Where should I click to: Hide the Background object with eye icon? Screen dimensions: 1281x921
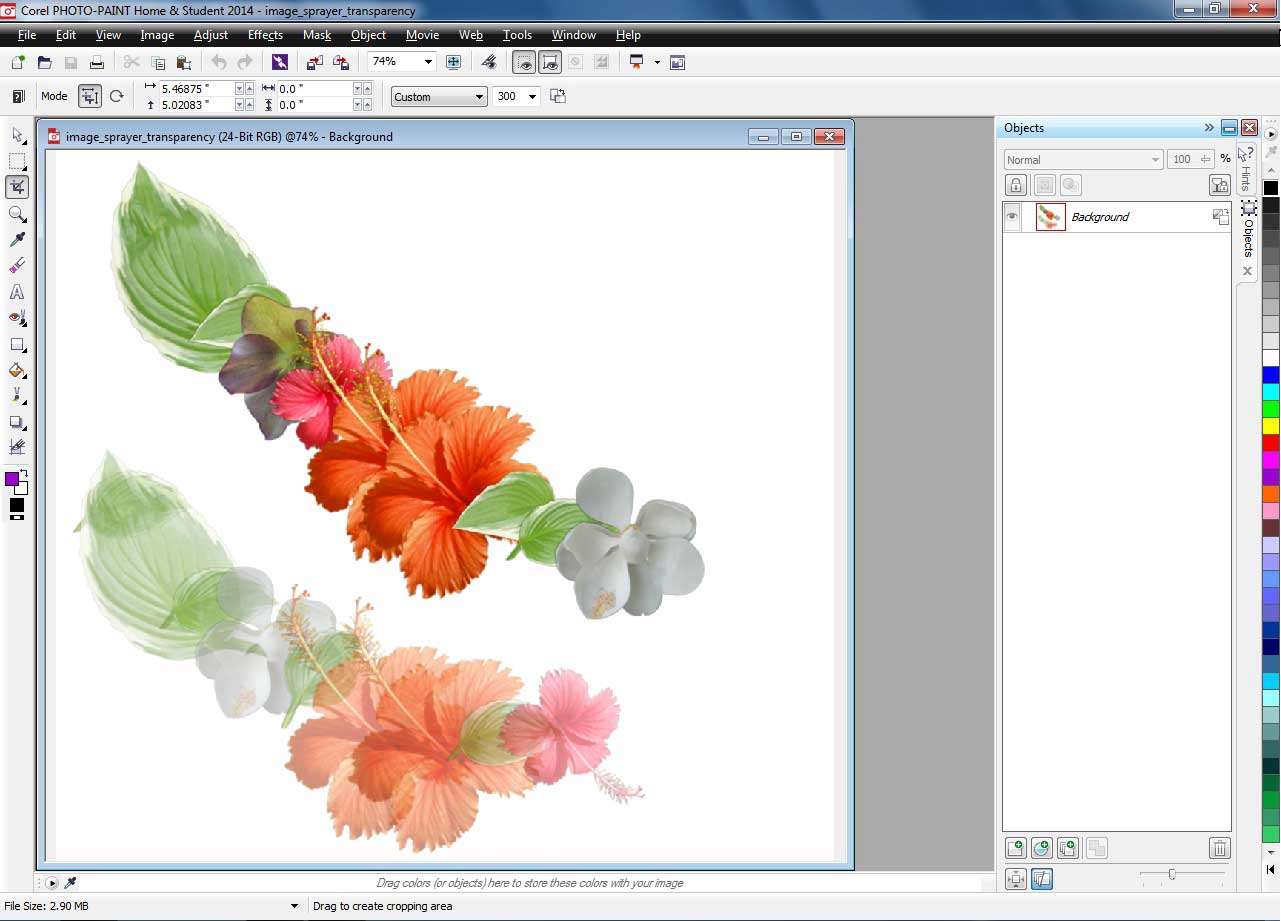click(1013, 217)
